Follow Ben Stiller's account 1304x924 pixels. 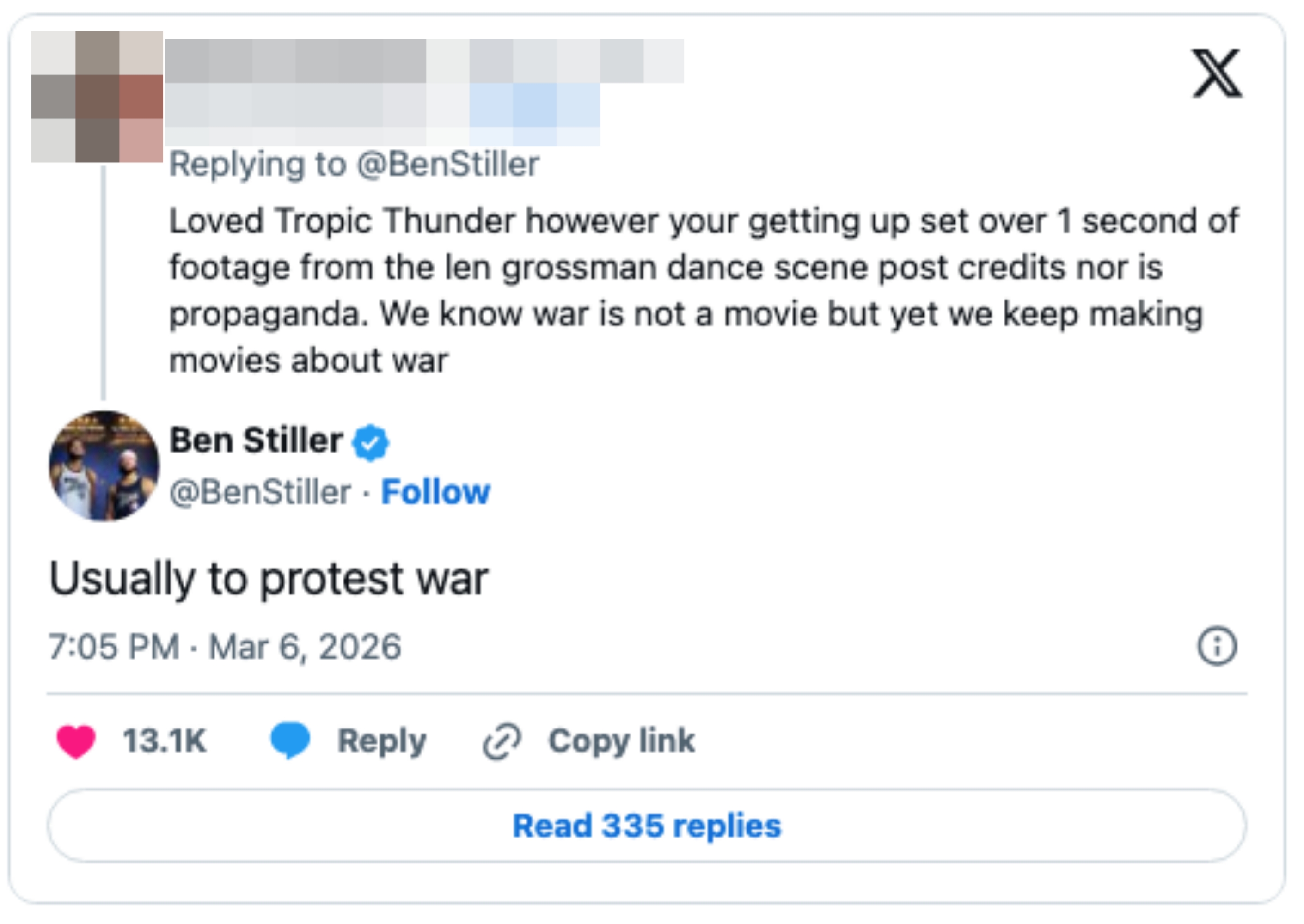point(435,492)
